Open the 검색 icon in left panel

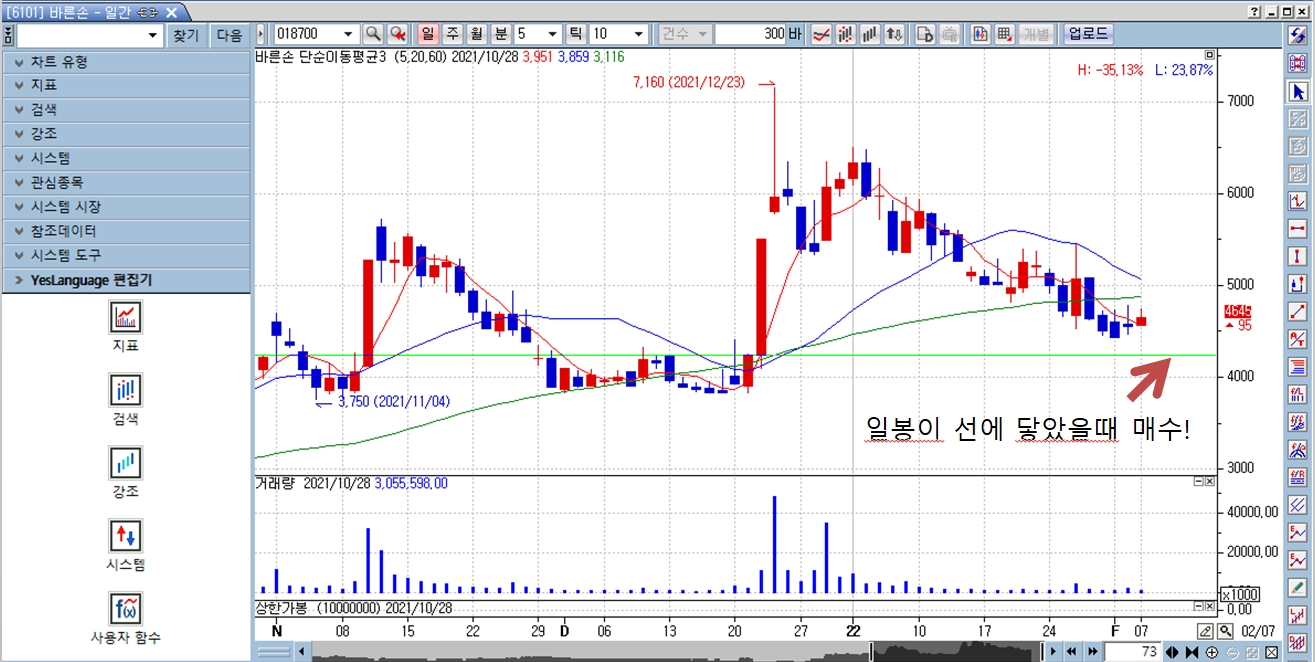tap(126, 390)
